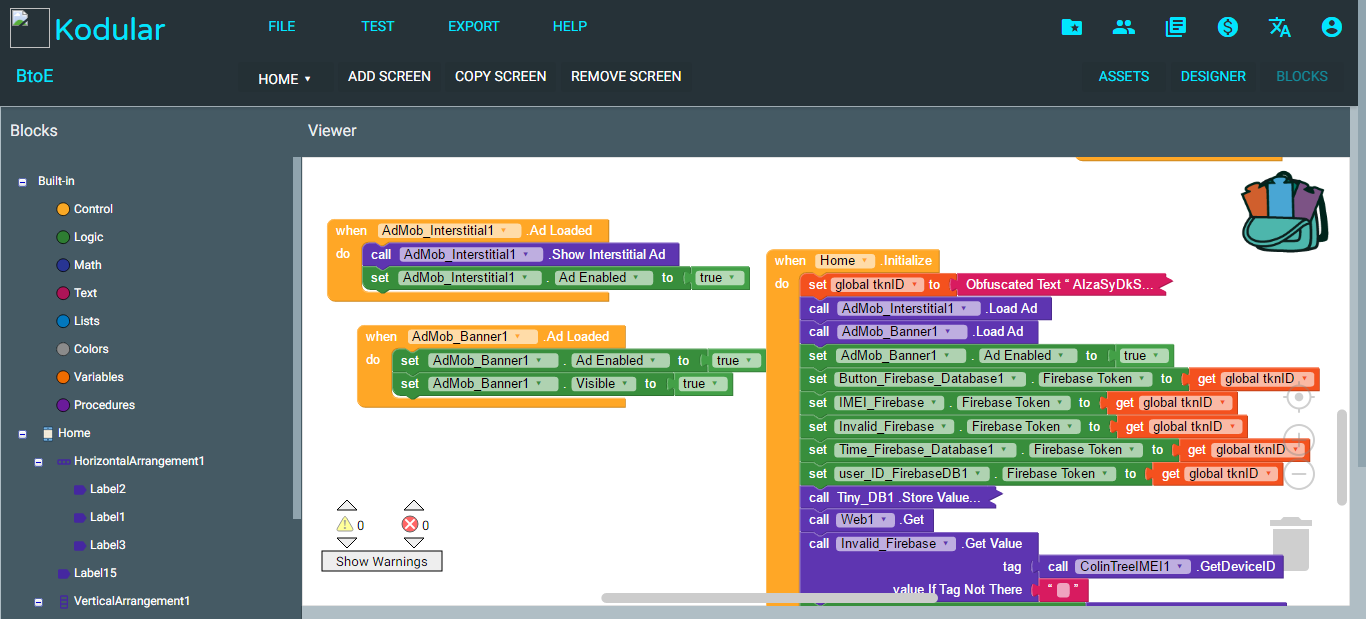Click the Show Warnings button
1366x619 pixels.
tap(382, 561)
